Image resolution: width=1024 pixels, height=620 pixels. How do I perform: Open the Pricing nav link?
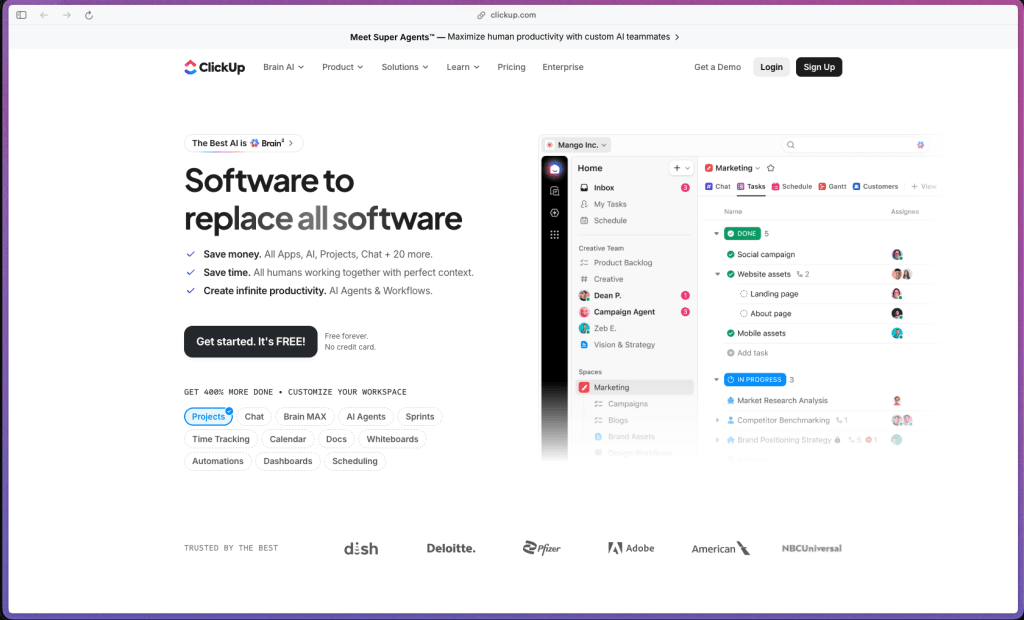click(511, 67)
